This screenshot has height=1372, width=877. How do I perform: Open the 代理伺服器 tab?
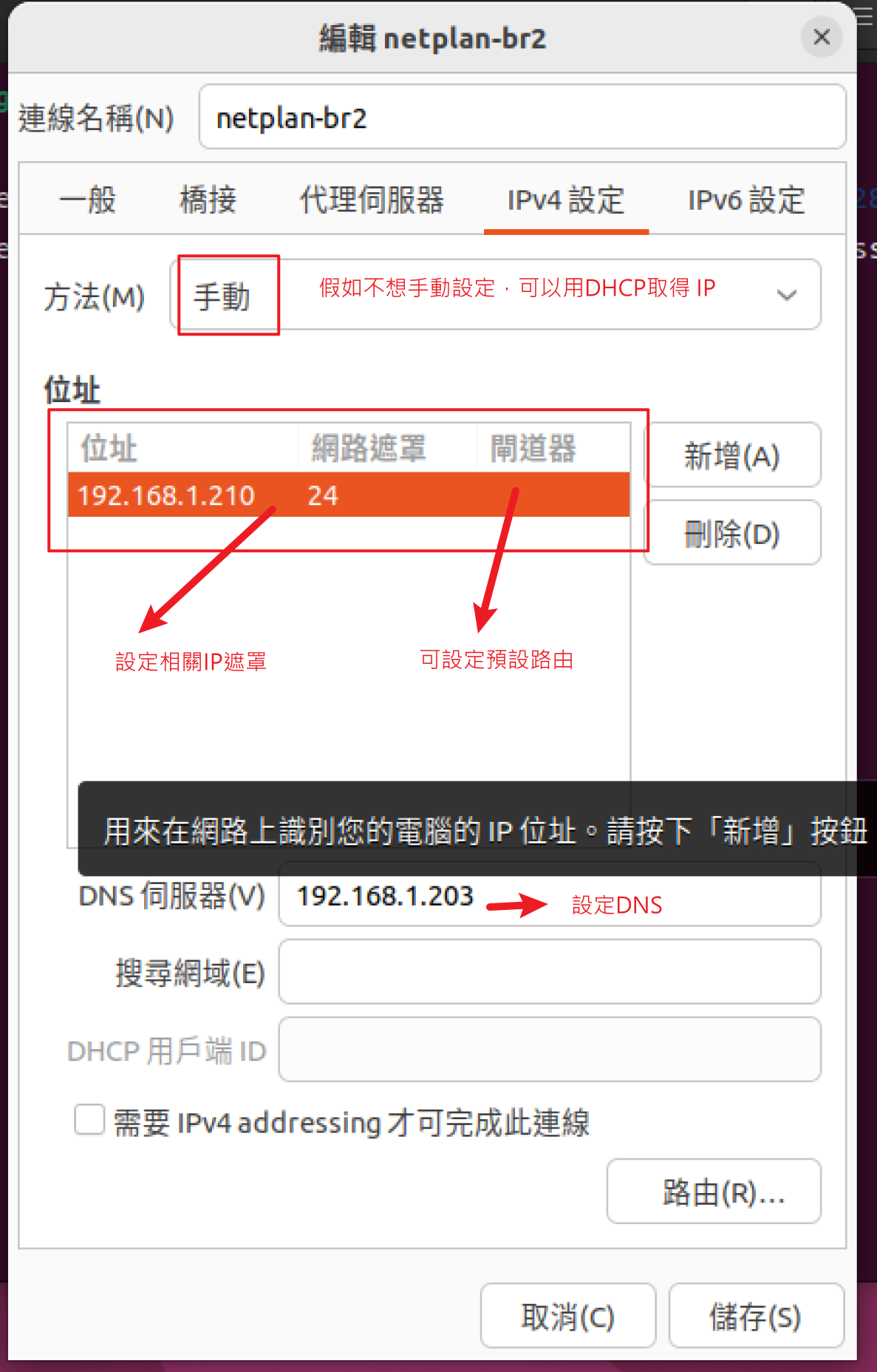click(372, 200)
